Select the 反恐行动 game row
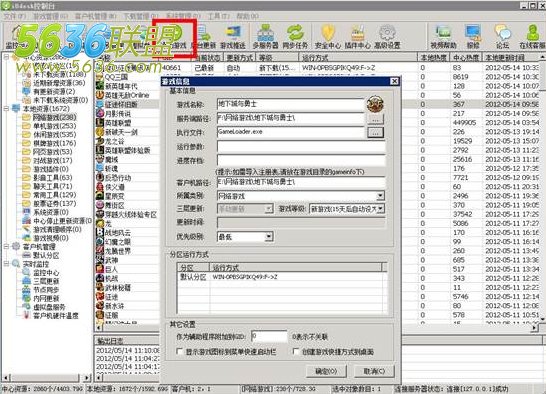Viewport: 546px width, 394px height. point(127,178)
